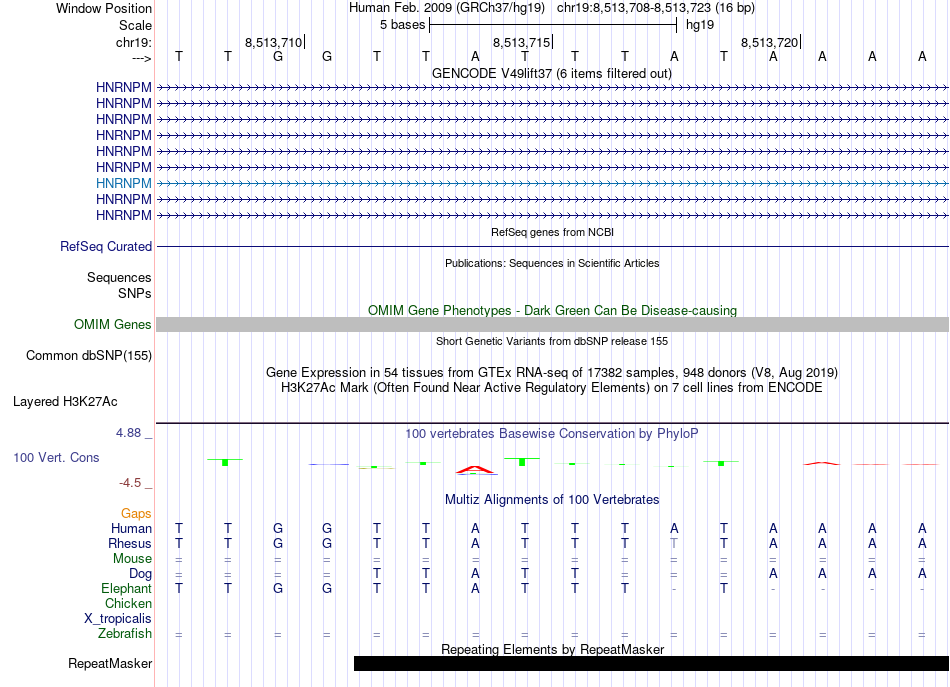Click the Chicken alignment row label
The image size is (950, 687).
tap(128, 603)
